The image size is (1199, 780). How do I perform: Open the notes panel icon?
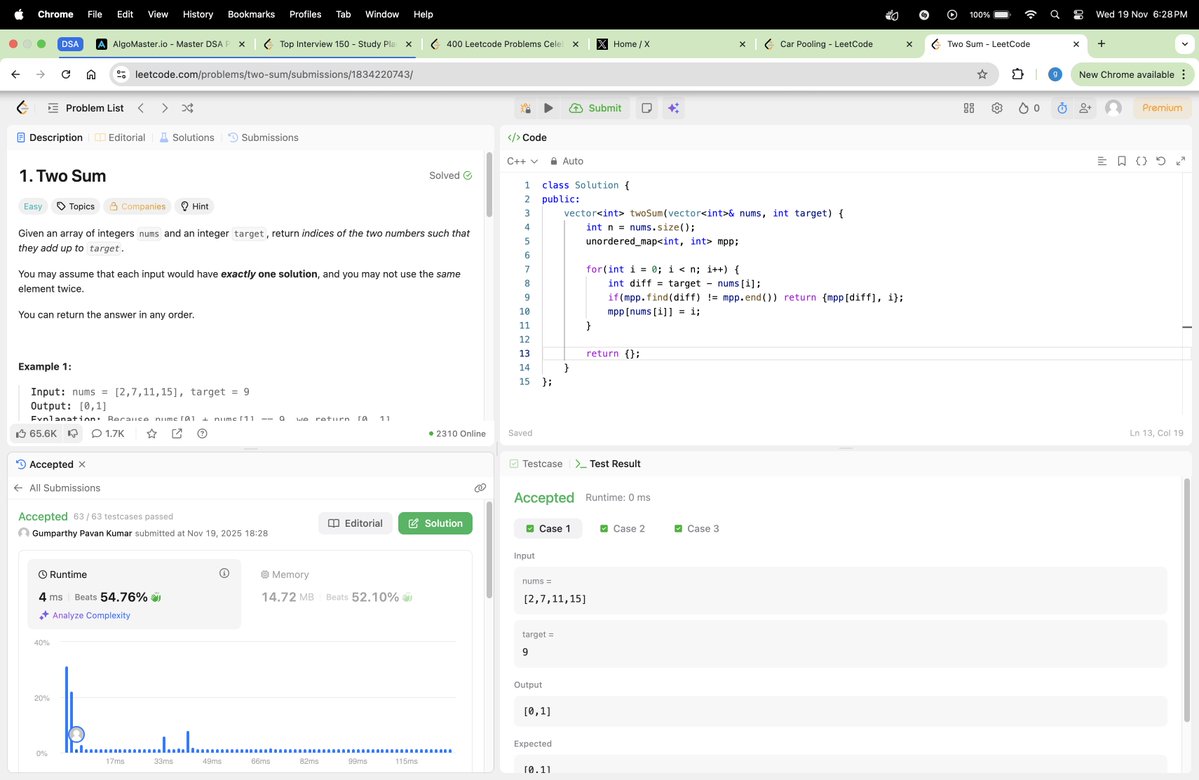(x=645, y=108)
